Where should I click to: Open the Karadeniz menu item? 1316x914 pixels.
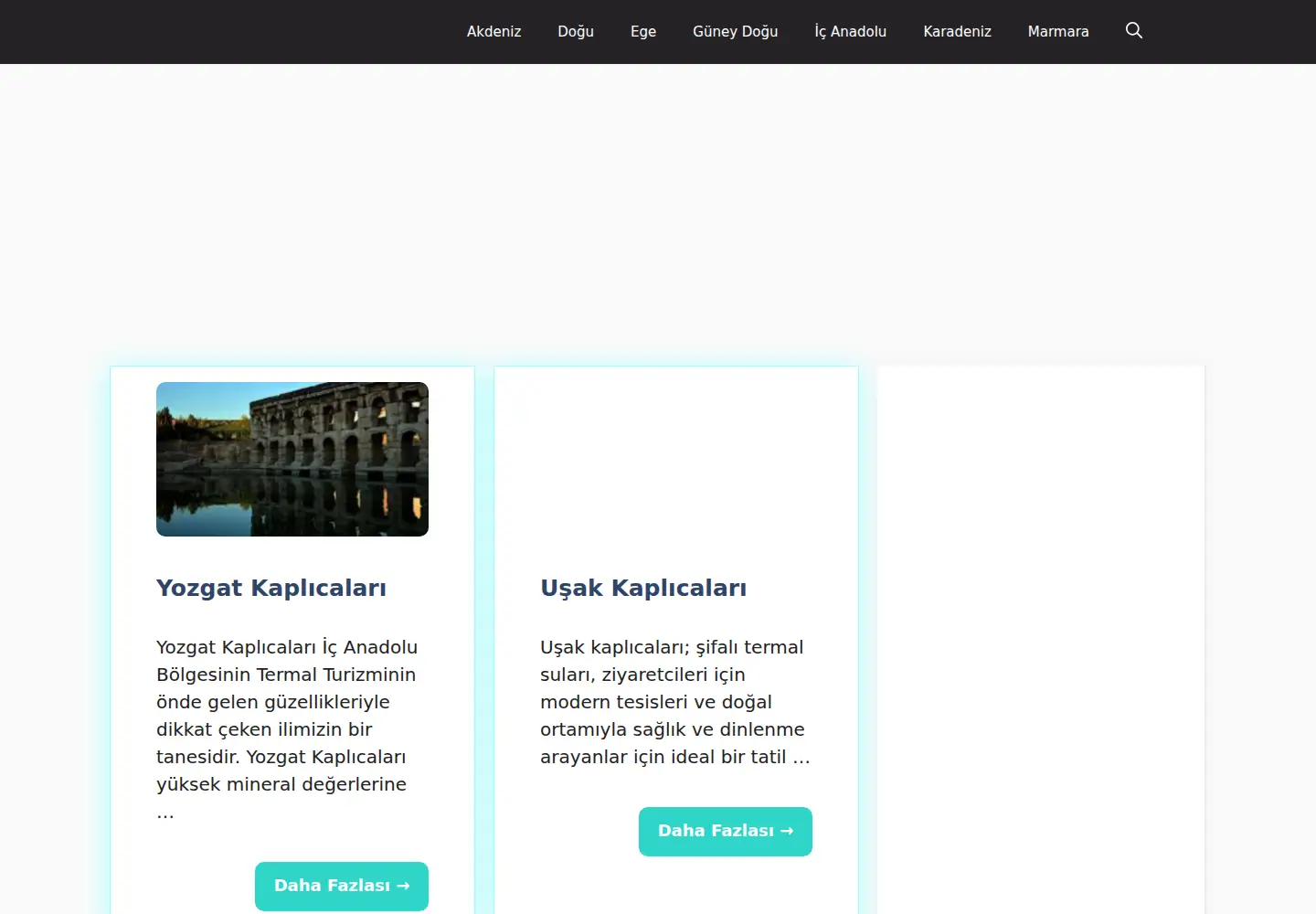(x=957, y=31)
